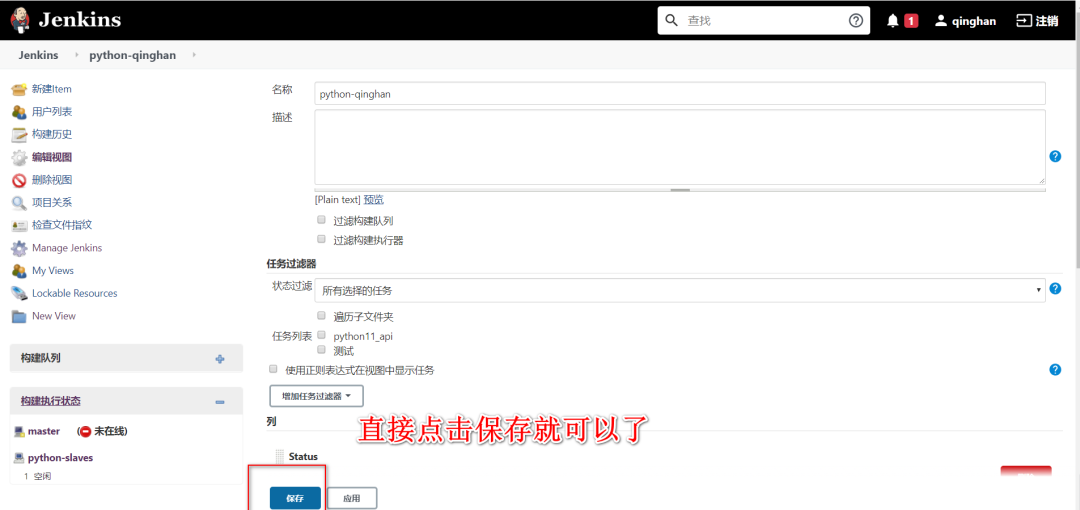Image resolution: width=1080 pixels, height=510 pixels.
Task: Open the 状态过滤 dropdown
Action: [x=680, y=291]
